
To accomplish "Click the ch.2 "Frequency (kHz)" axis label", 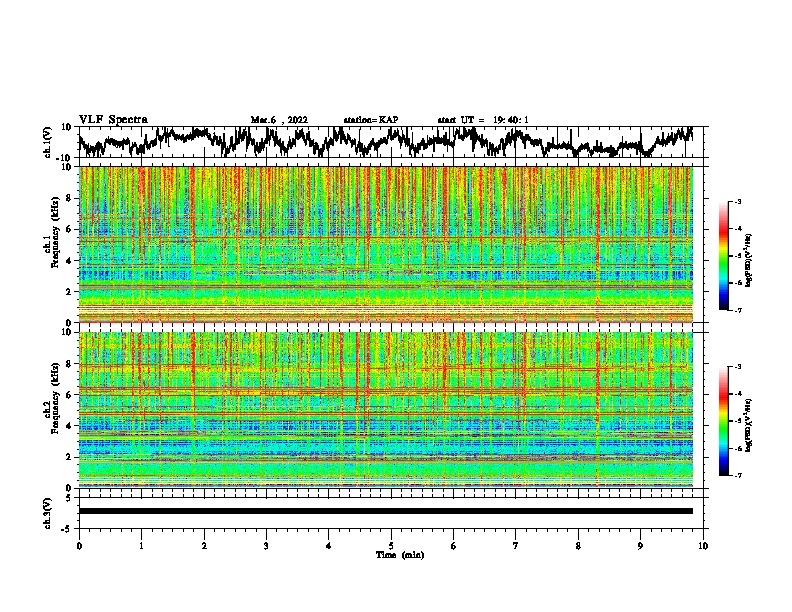I will click(55, 398).
